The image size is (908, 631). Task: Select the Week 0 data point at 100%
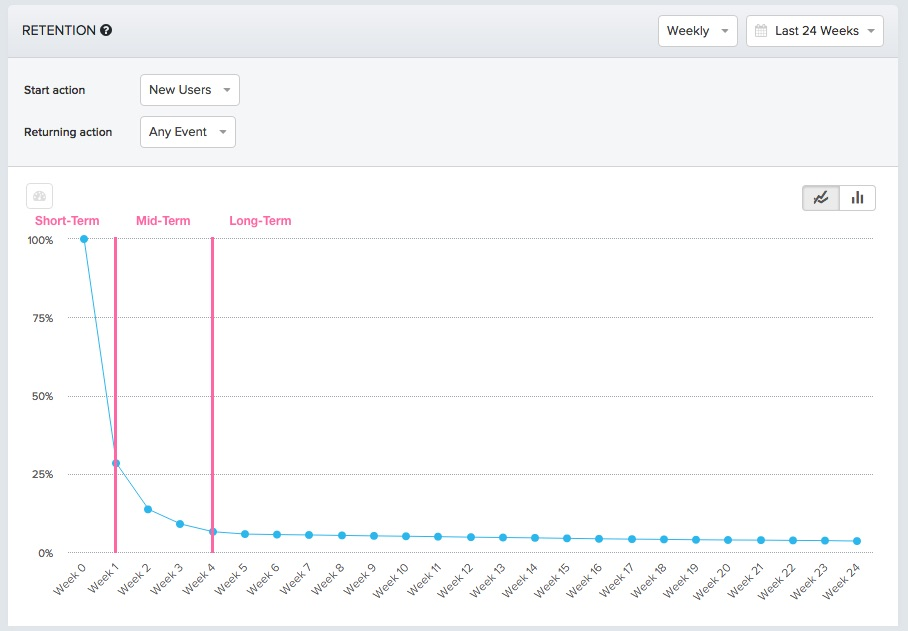pos(83,239)
